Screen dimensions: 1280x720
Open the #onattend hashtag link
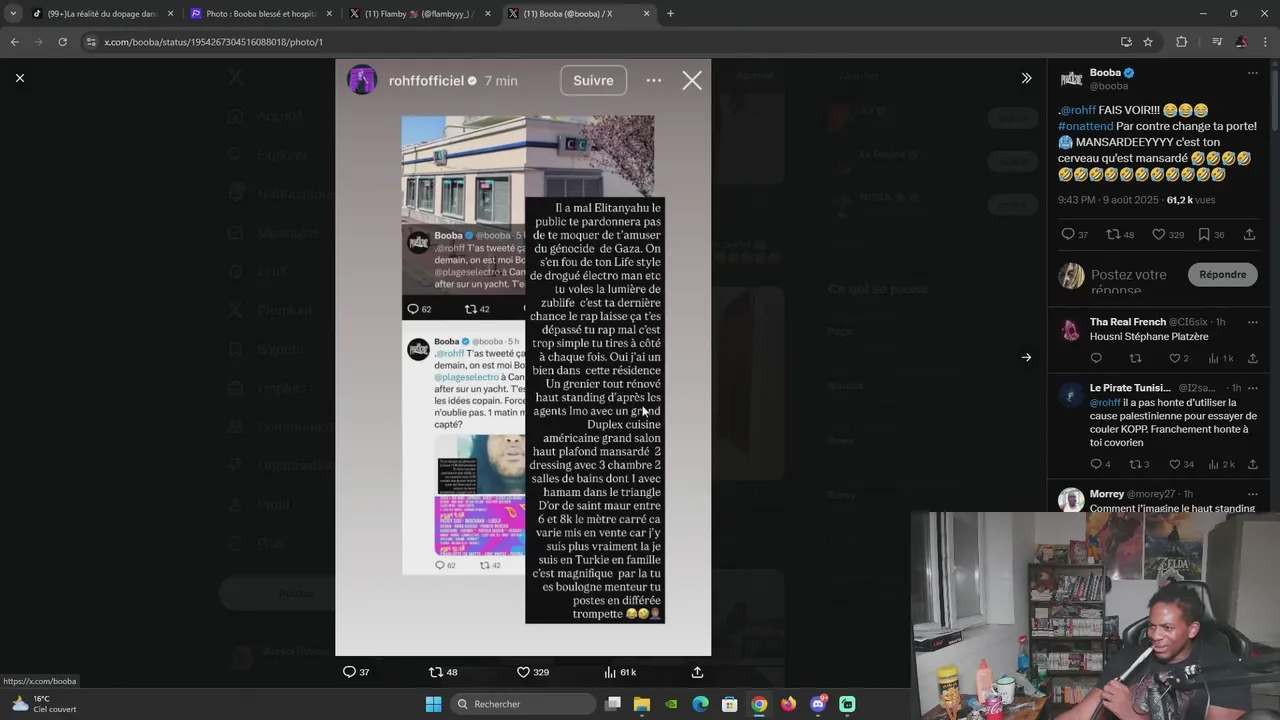pos(1085,126)
